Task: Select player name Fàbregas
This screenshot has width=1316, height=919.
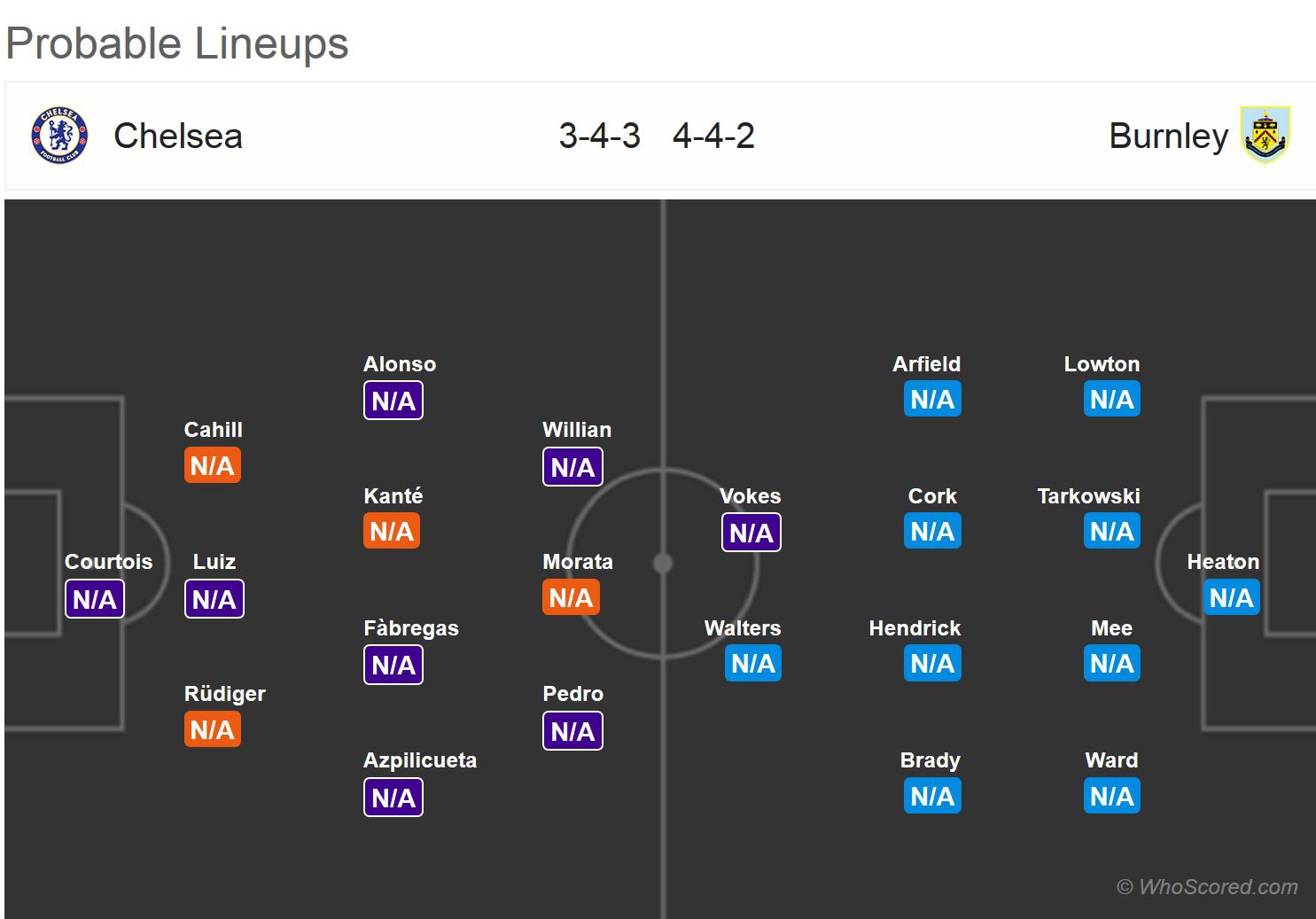Action: 411,628
